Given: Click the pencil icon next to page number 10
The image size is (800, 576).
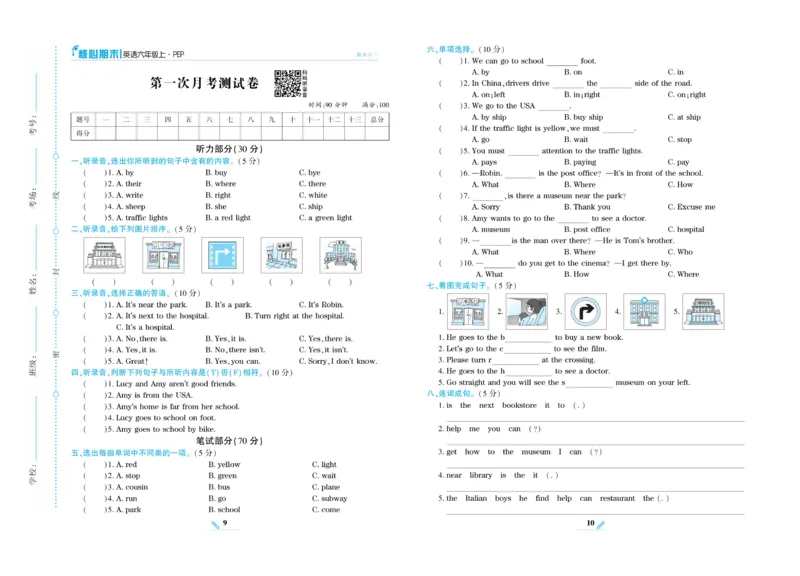Looking at the screenshot, I should point(601,524).
